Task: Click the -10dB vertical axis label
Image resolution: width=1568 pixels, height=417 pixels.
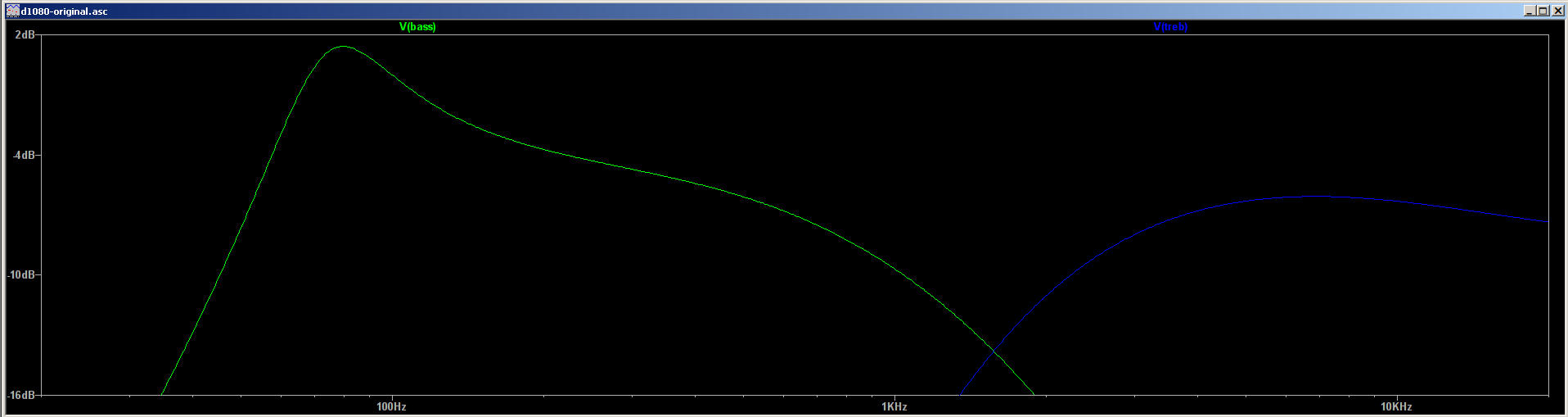Action: (21, 274)
